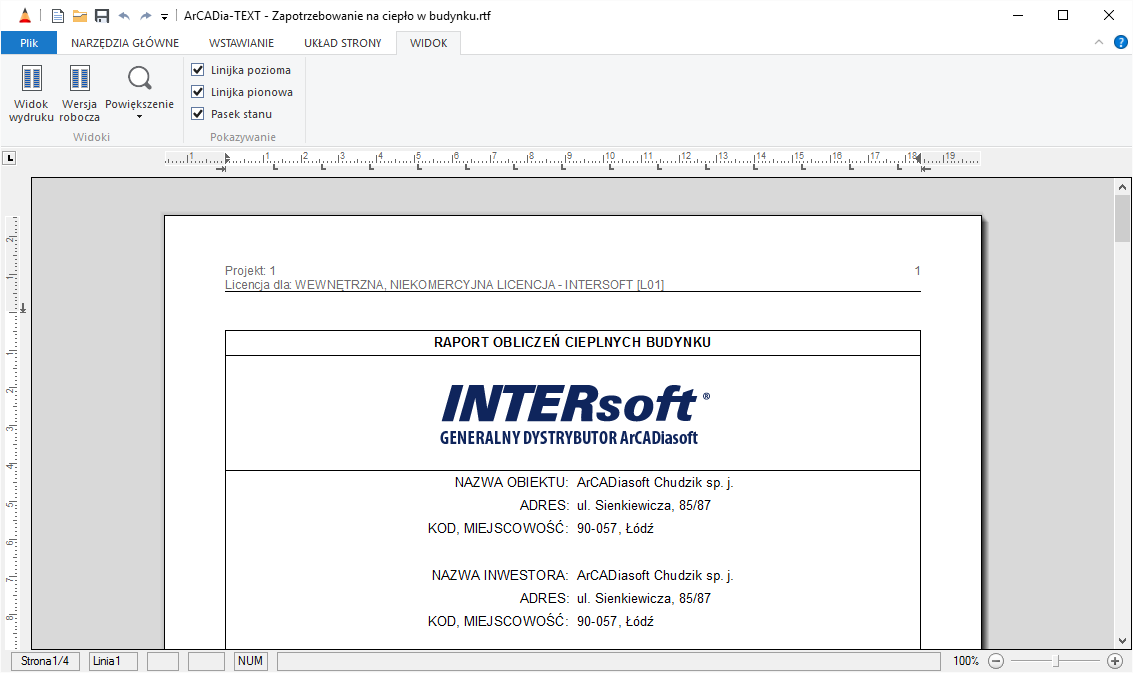
Task: Save document with the floppy disk icon
Action: [102, 16]
